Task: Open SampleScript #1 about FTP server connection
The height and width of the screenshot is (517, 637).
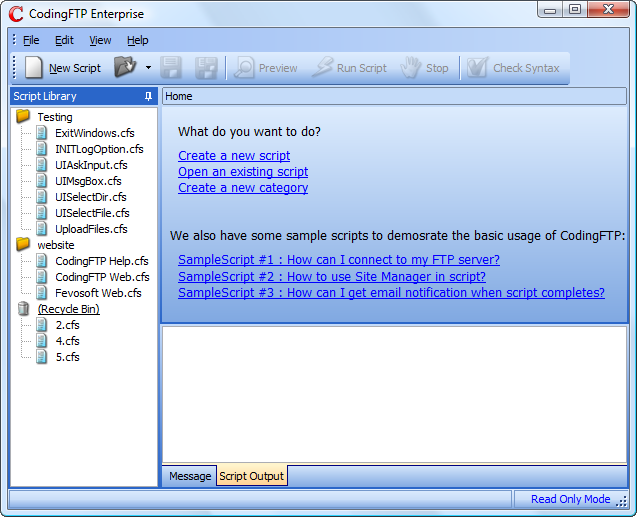Action: (339, 260)
